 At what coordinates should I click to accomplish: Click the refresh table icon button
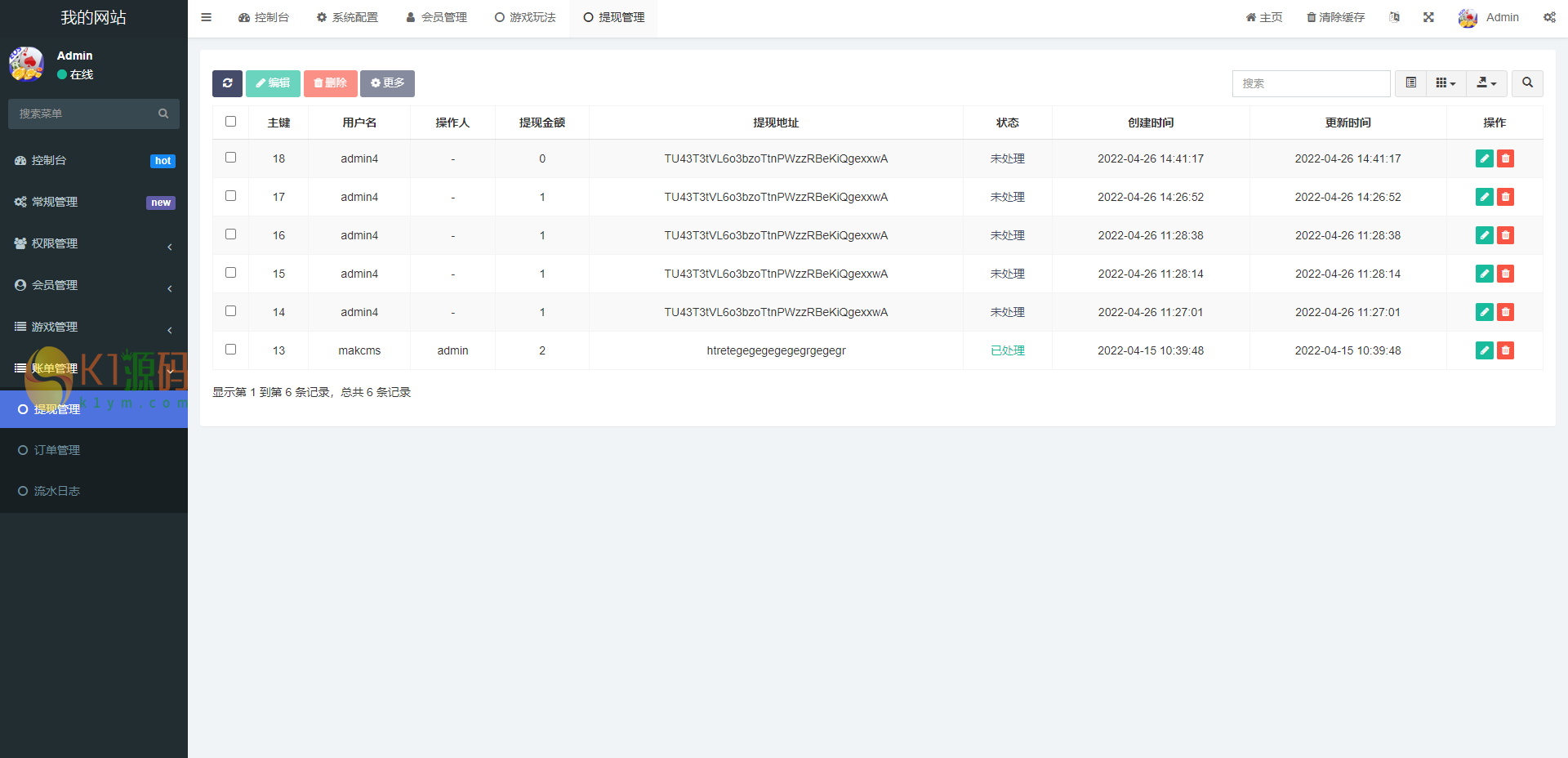(227, 83)
